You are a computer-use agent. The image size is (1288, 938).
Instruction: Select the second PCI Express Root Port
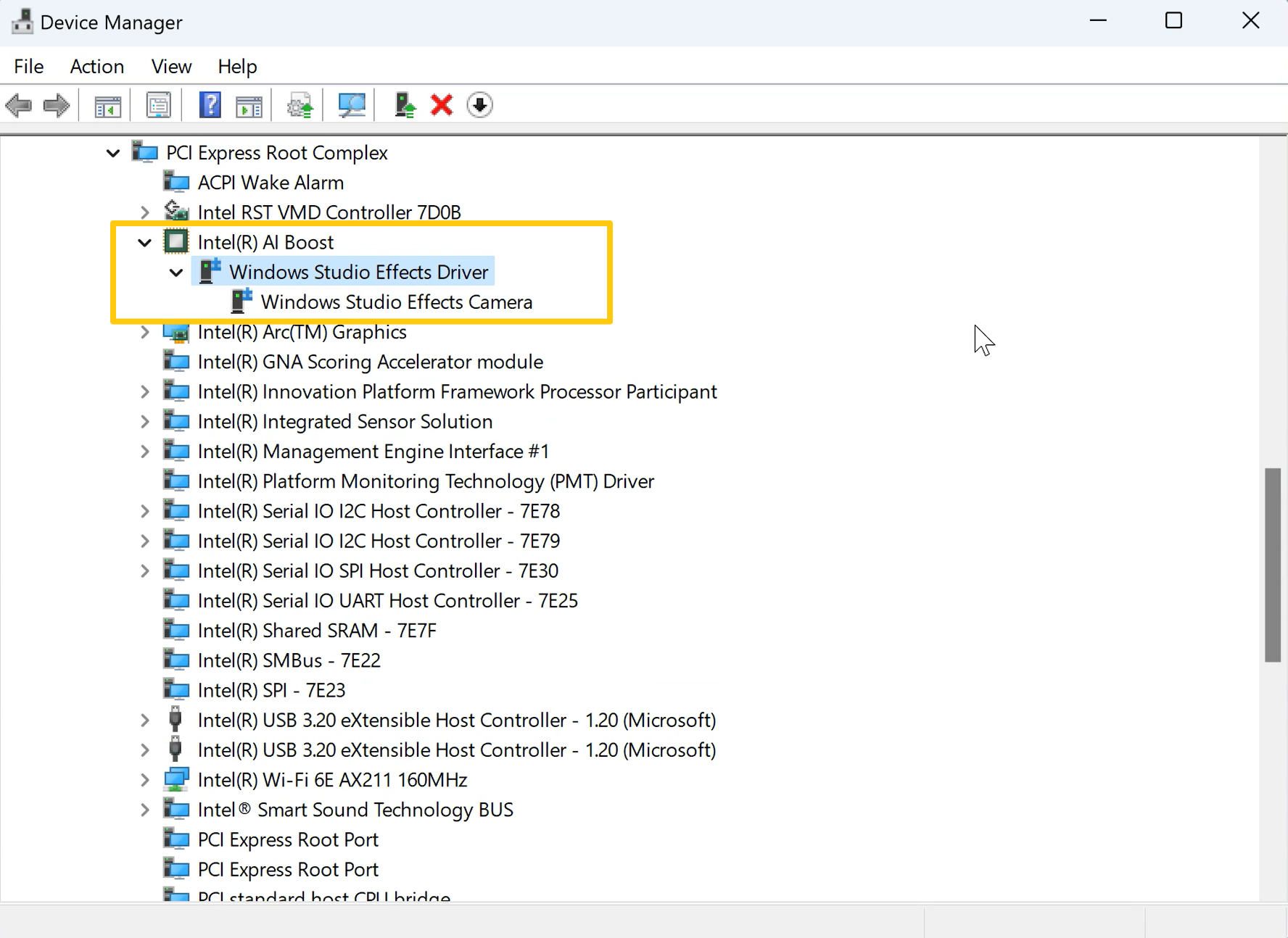[288, 869]
